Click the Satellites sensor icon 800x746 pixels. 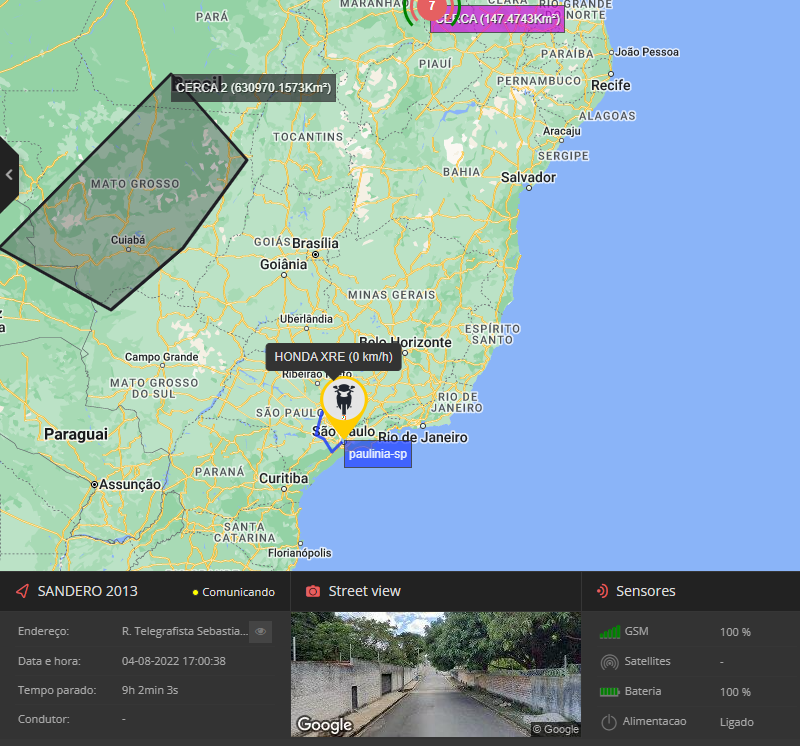click(x=609, y=662)
